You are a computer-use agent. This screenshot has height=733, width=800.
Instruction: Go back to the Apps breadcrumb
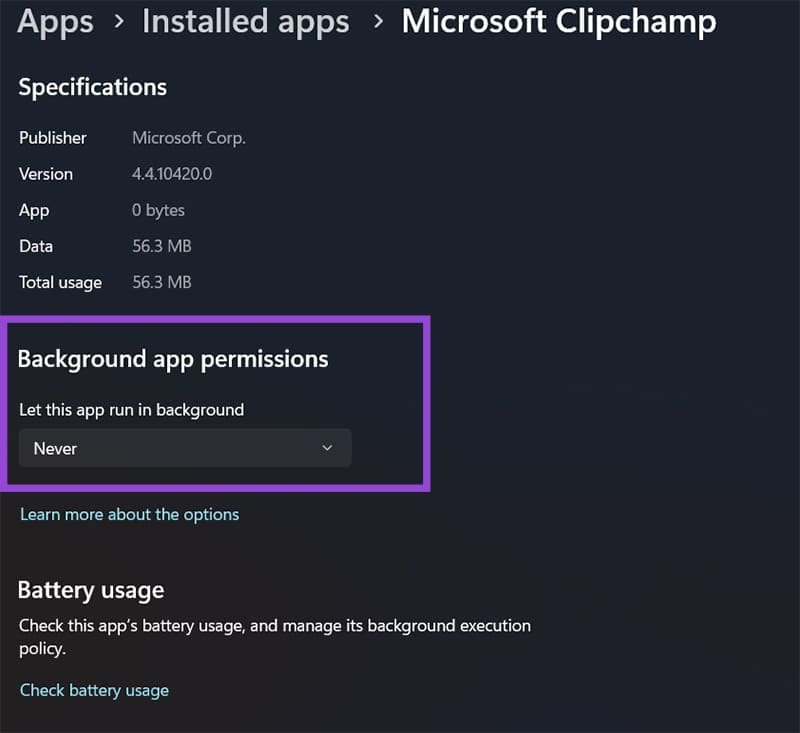(57, 21)
